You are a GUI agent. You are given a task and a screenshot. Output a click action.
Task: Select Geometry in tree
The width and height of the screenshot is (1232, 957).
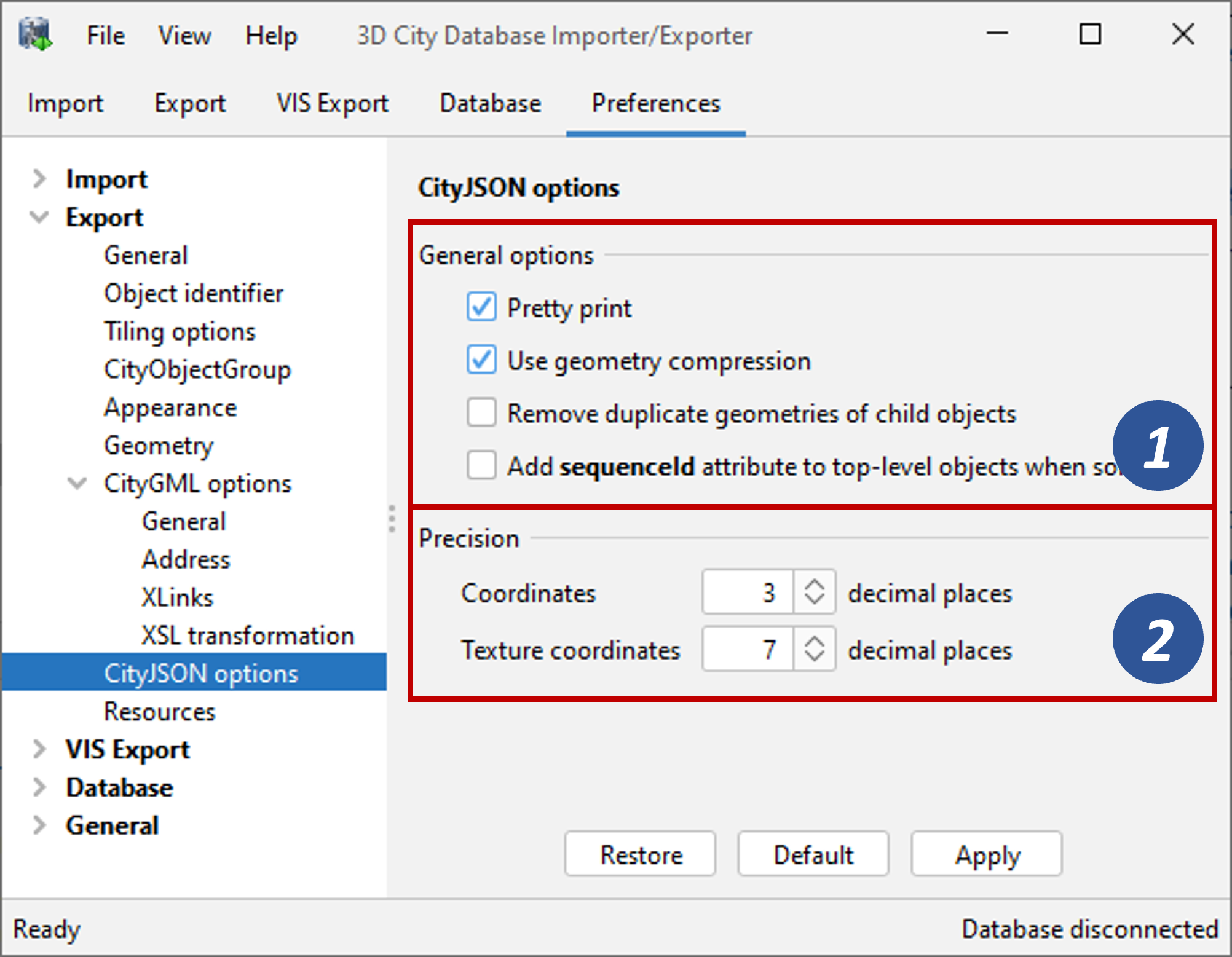click(159, 446)
